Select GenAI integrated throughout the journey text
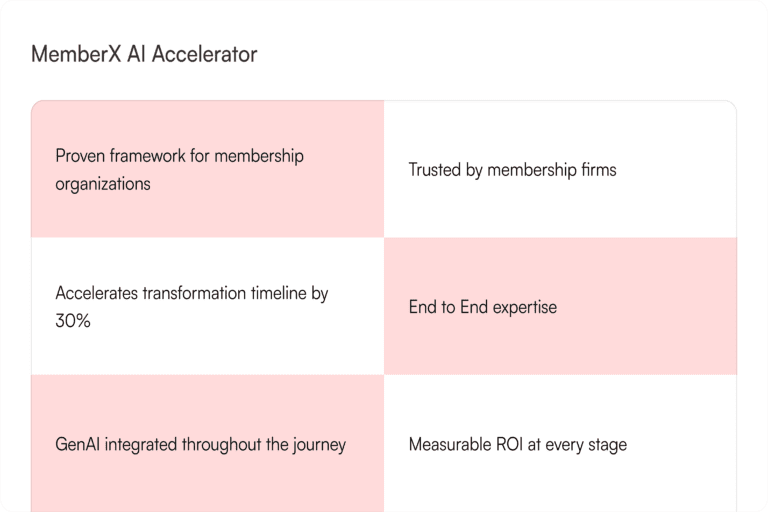Screen dimensions: 768x512 click(200, 444)
